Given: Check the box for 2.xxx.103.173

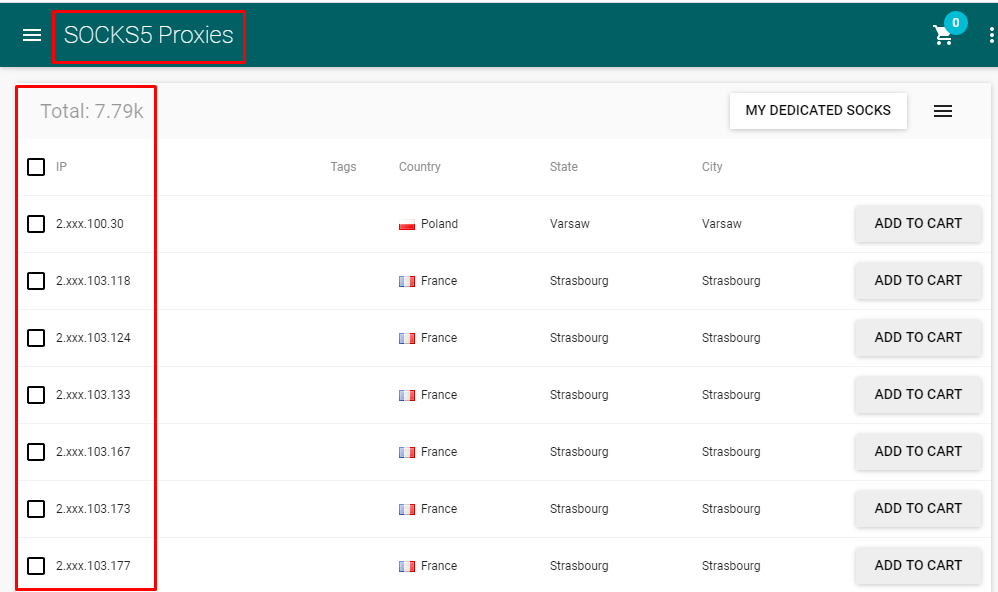Looking at the screenshot, I should pyautogui.click(x=36, y=509).
